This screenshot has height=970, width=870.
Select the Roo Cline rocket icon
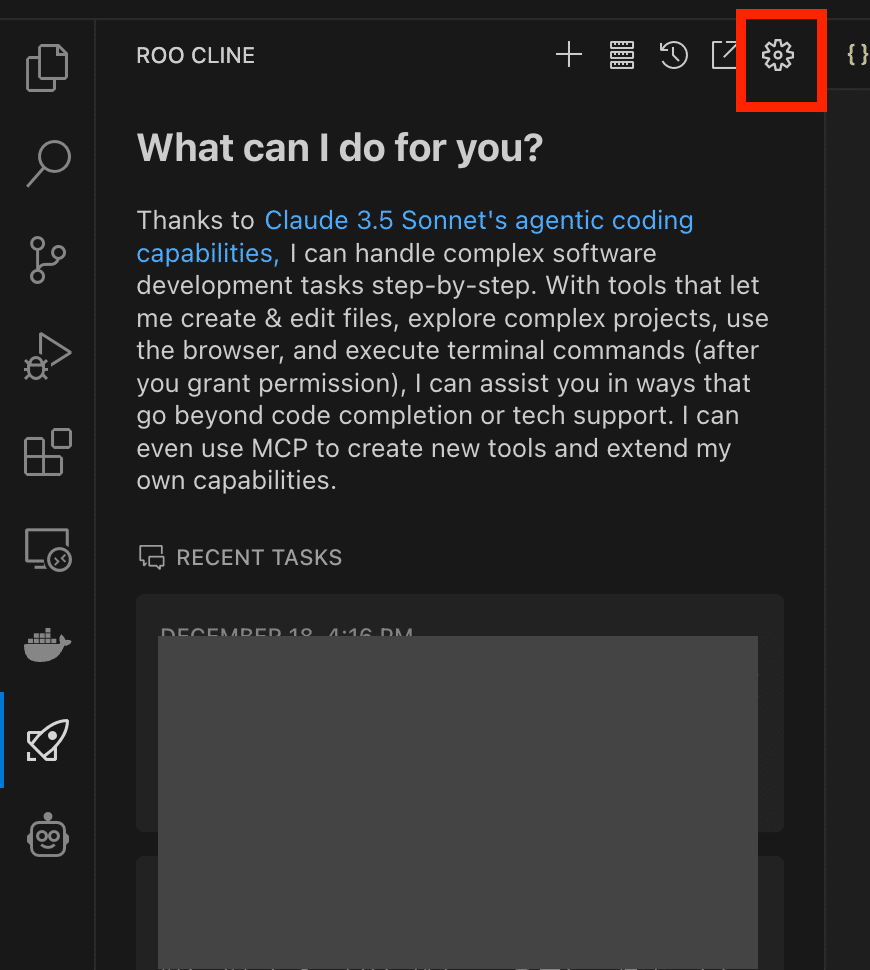pos(47,740)
